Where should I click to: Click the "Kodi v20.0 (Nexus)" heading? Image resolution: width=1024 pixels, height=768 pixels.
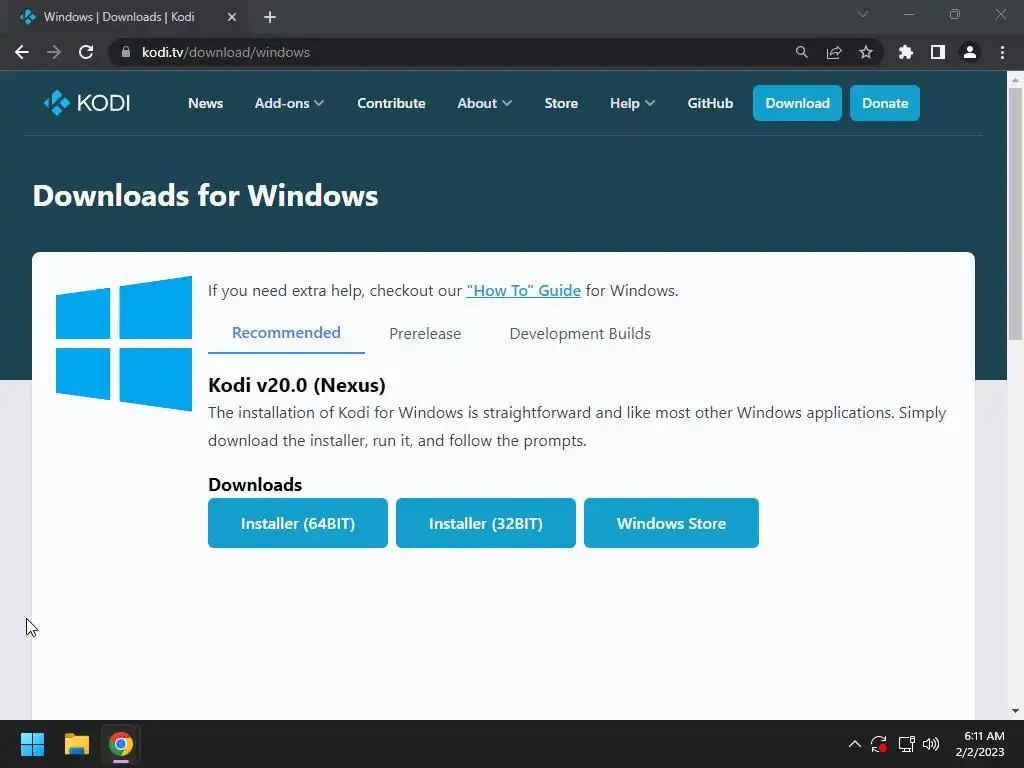[297, 385]
